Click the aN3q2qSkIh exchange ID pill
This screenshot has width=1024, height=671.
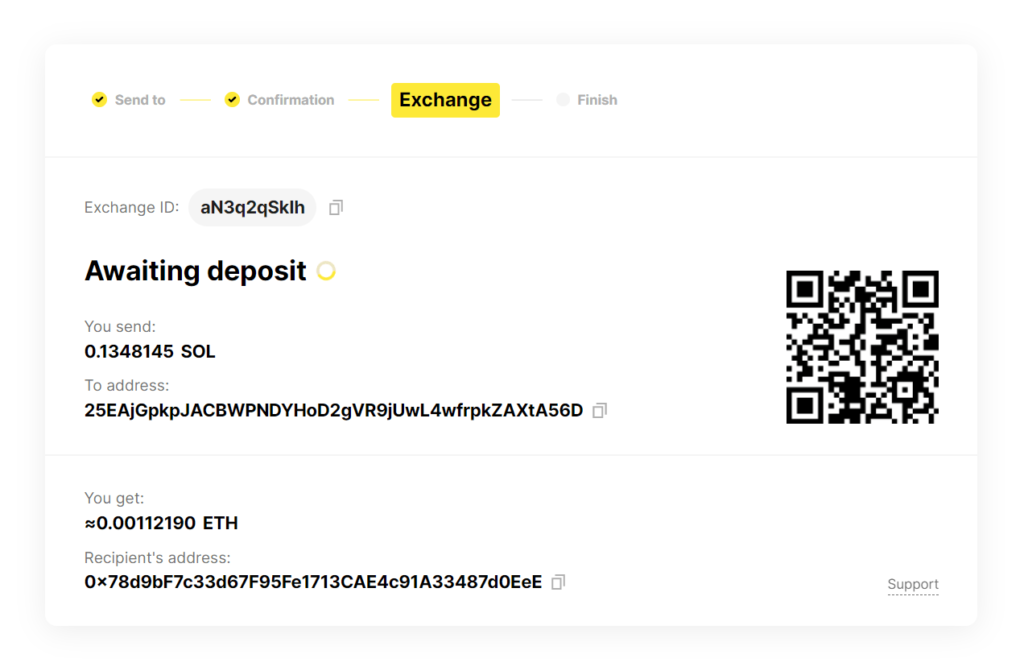[x=252, y=208]
